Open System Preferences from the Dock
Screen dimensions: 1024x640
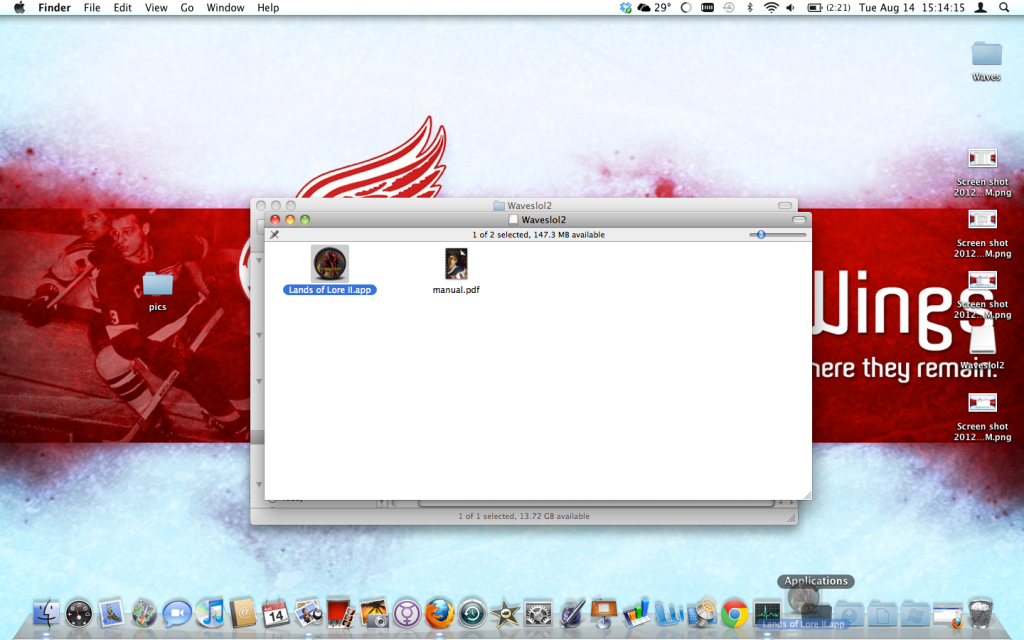[538, 614]
